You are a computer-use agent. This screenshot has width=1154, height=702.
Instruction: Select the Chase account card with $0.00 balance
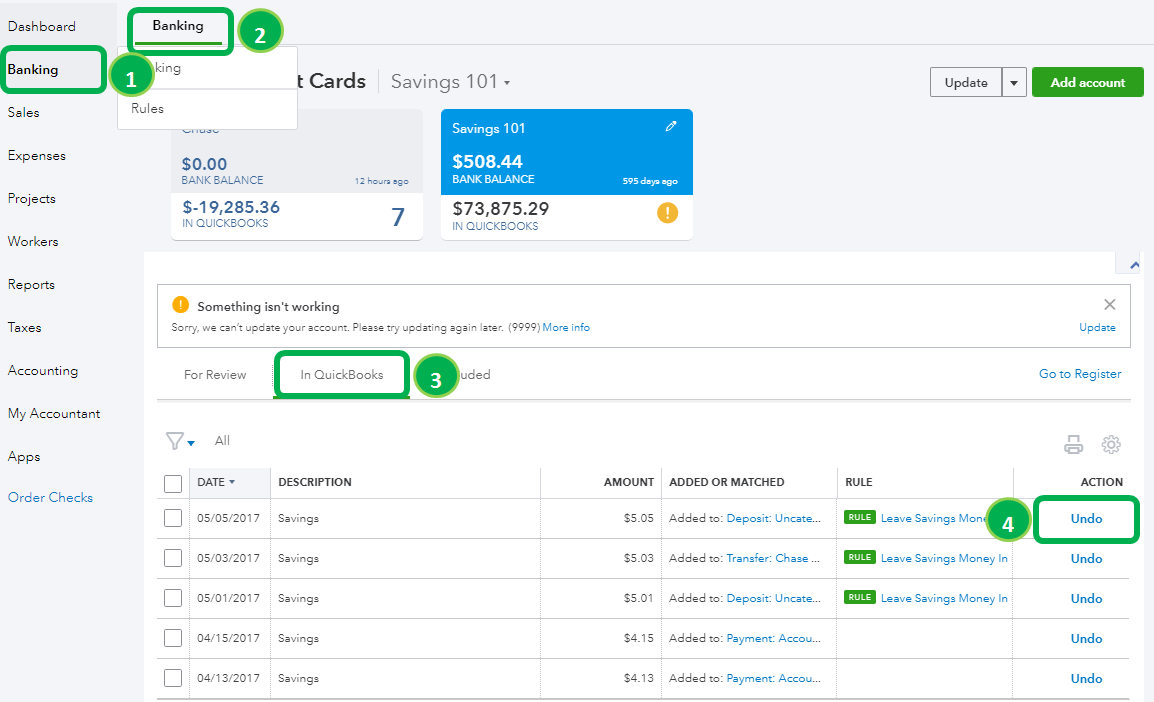tap(297, 175)
